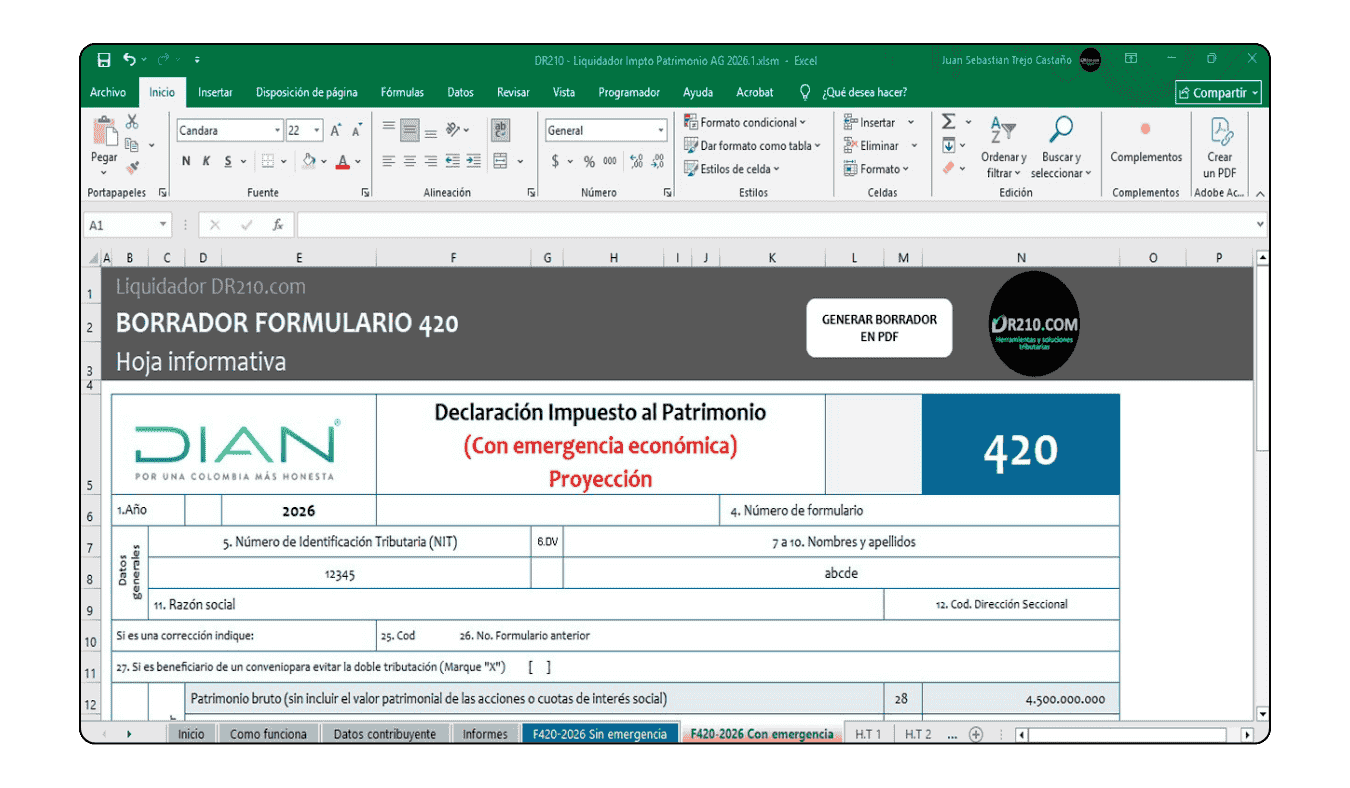Click the Compartir button

1218,92
